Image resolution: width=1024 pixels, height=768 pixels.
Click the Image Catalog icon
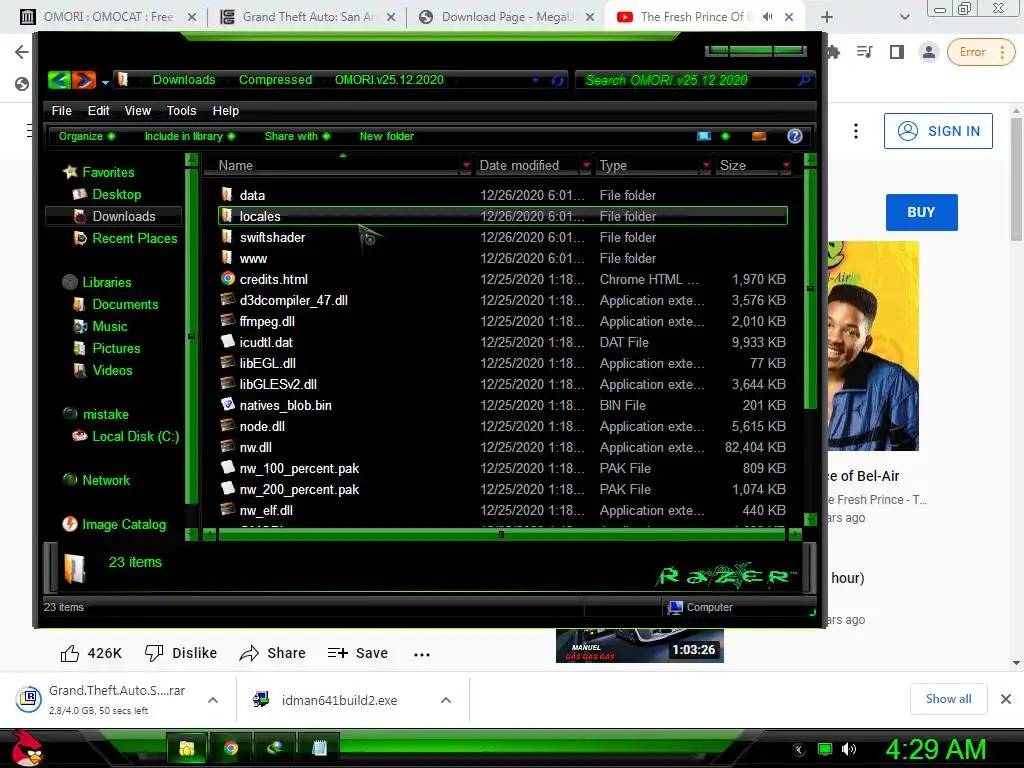click(x=70, y=524)
